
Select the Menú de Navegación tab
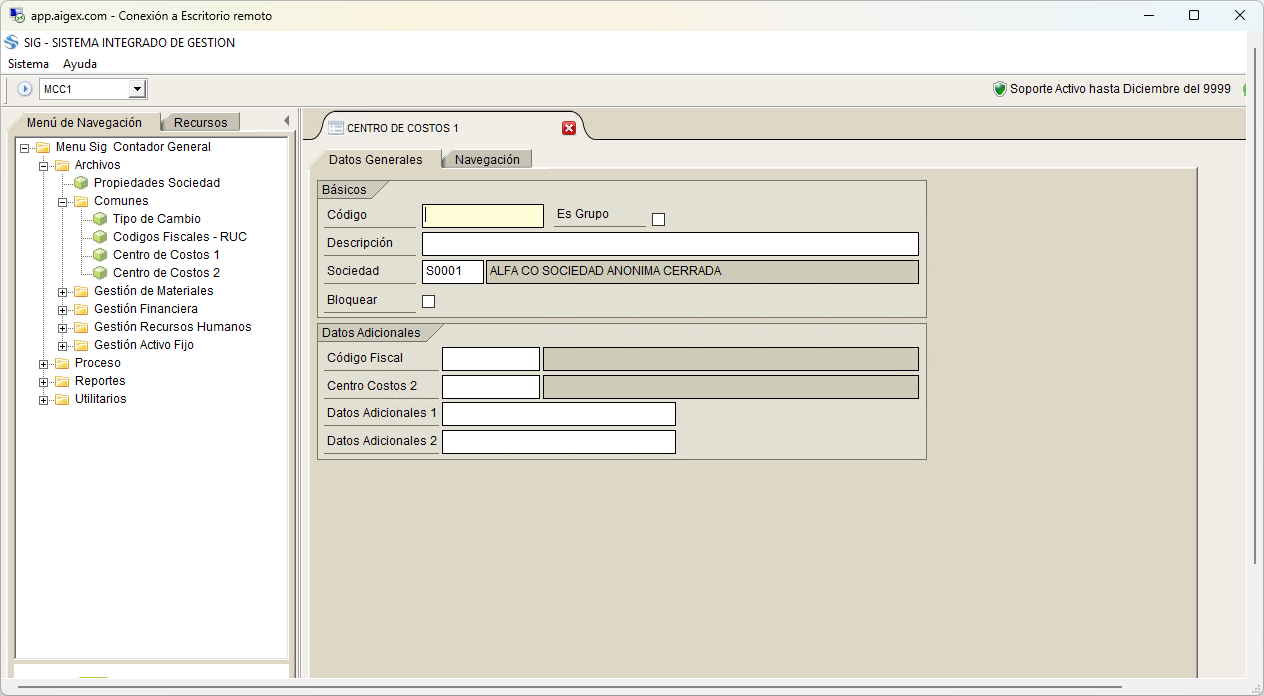pos(84,122)
